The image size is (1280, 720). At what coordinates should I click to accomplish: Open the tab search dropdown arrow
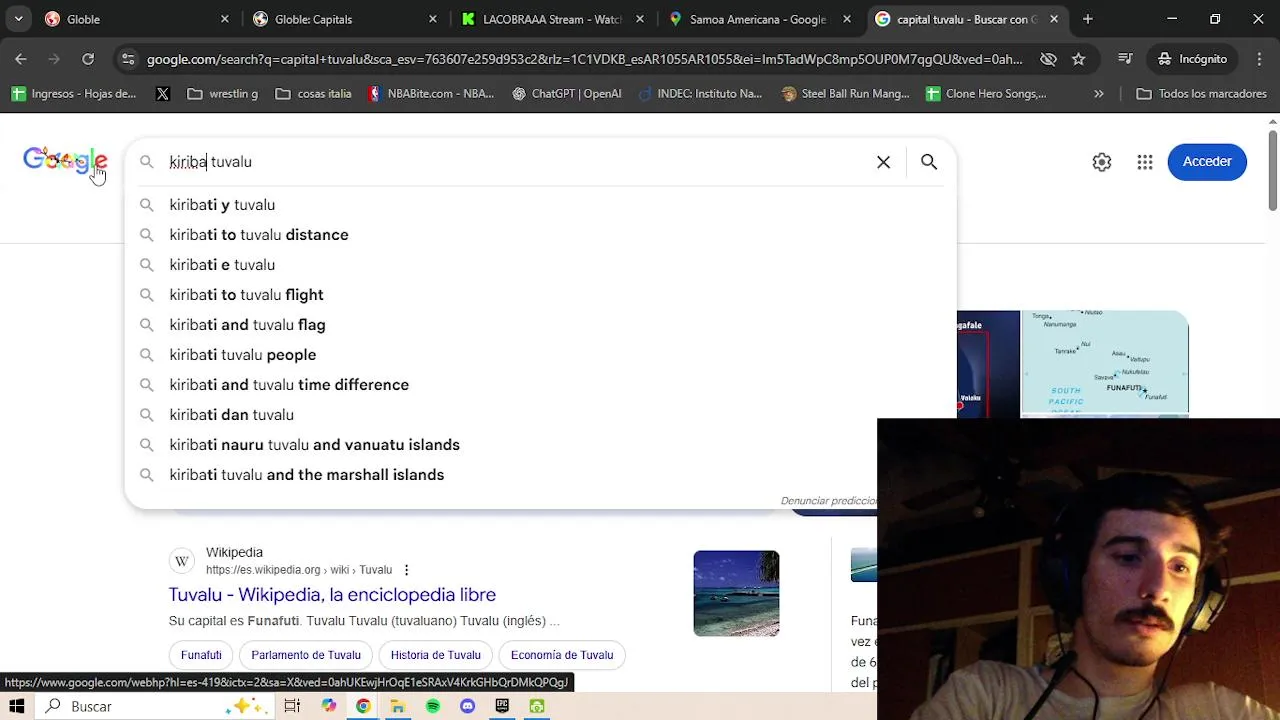[18, 19]
